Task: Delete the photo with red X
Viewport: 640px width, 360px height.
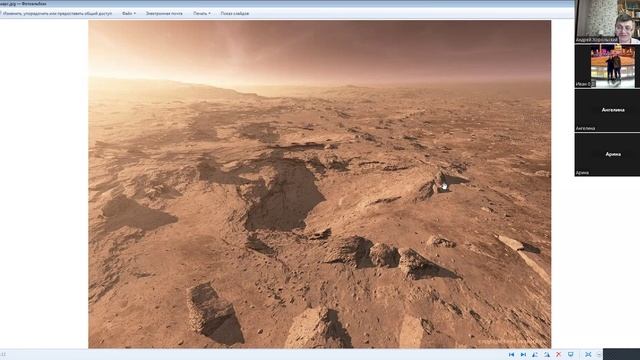Action: click(x=559, y=355)
